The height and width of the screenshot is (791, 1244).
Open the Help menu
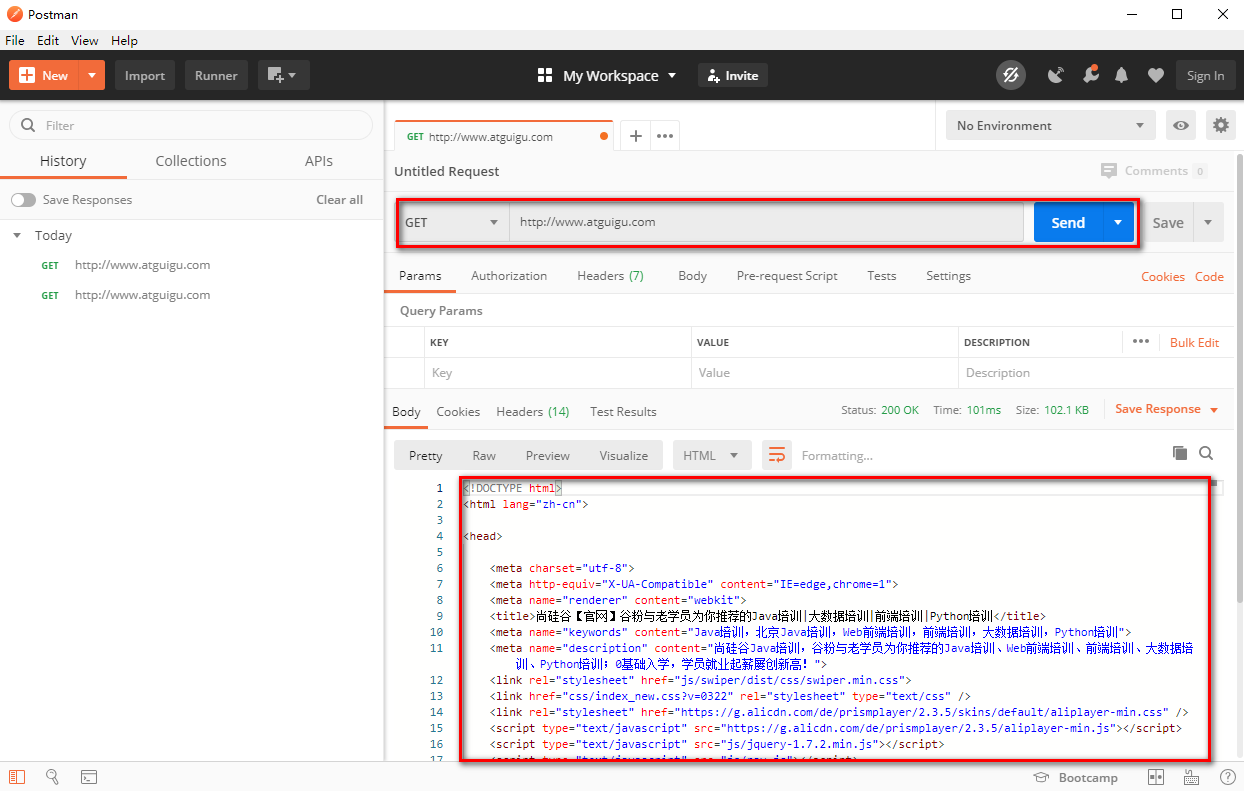(x=124, y=41)
